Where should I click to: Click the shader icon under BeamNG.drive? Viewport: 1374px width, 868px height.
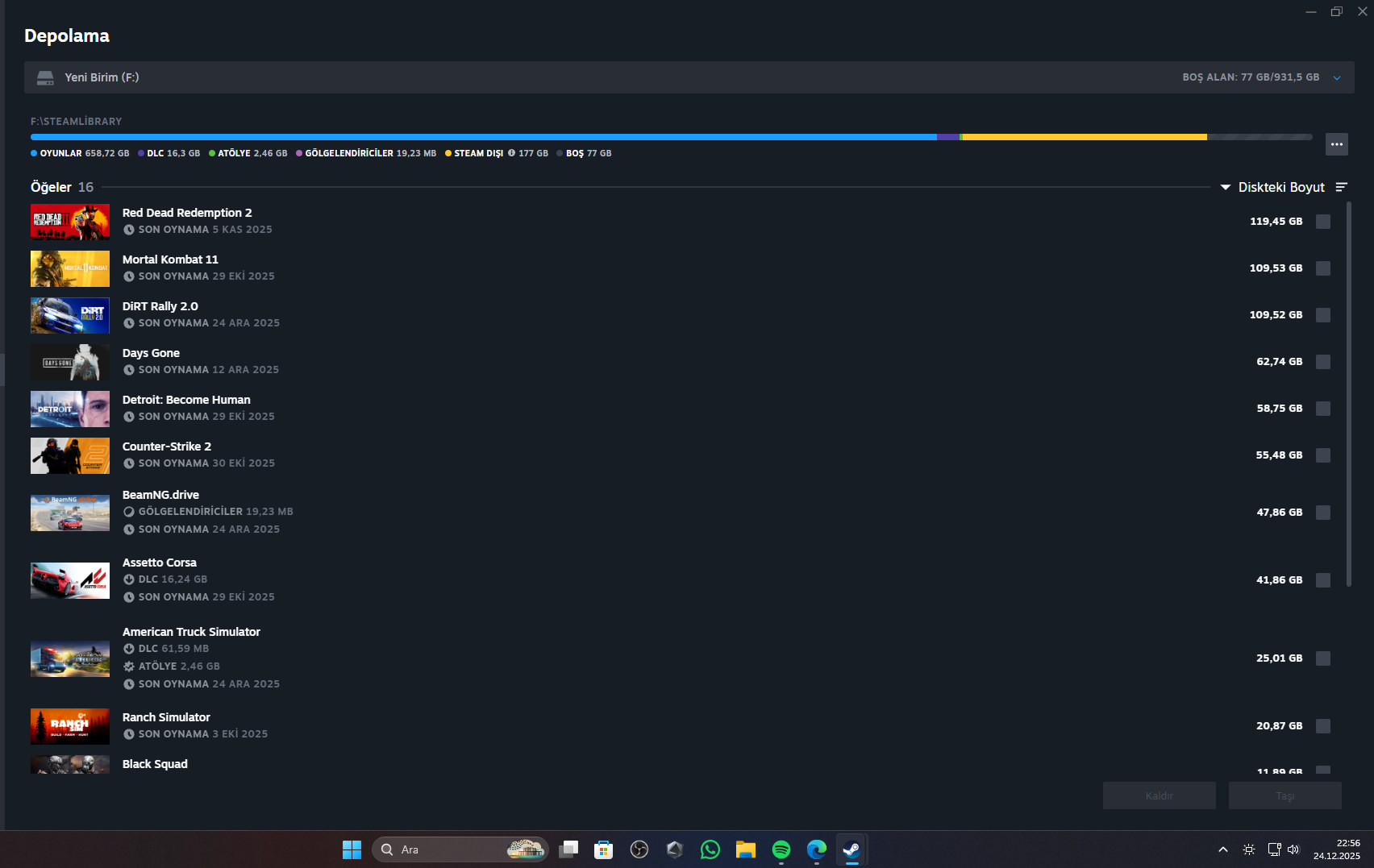(x=129, y=512)
